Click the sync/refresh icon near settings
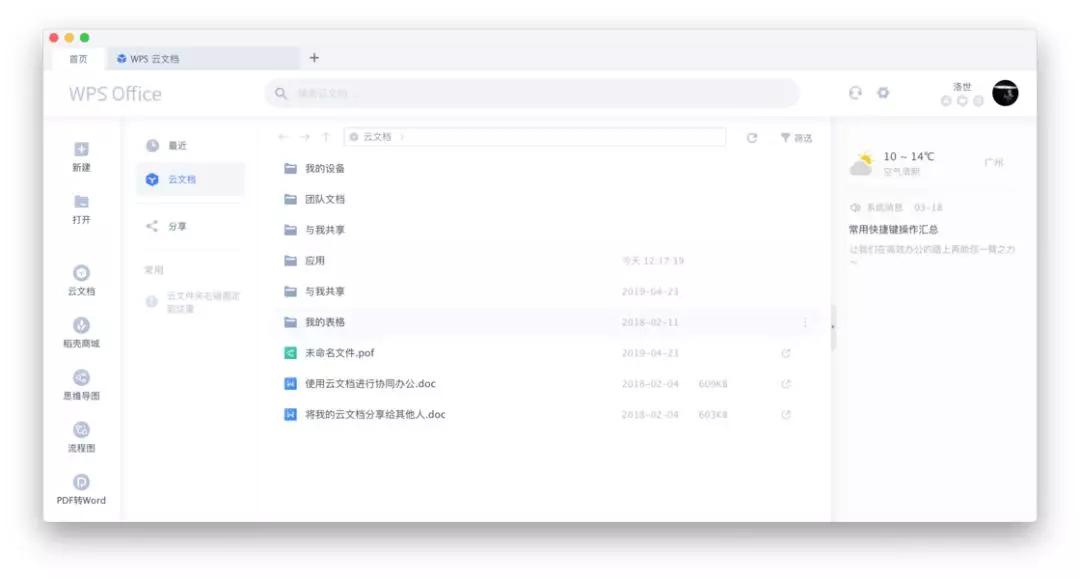The image size is (1080, 579). point(855,91)
